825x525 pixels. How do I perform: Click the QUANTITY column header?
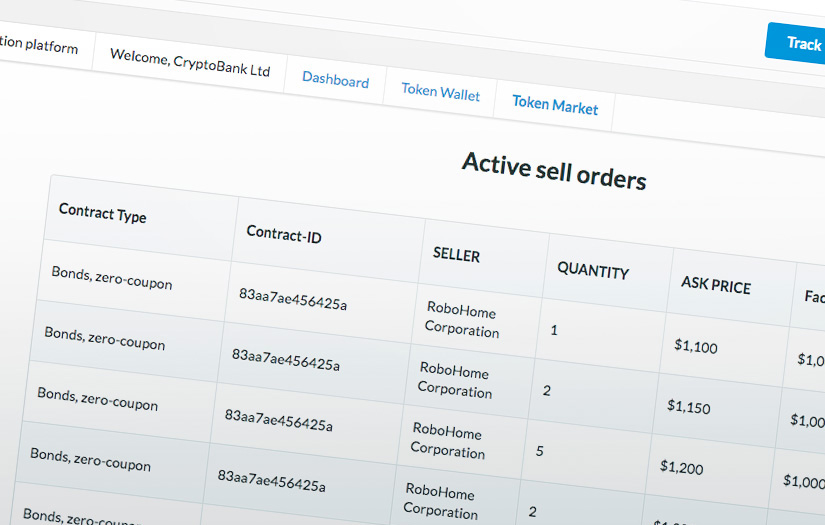click(x=592, y=271)
